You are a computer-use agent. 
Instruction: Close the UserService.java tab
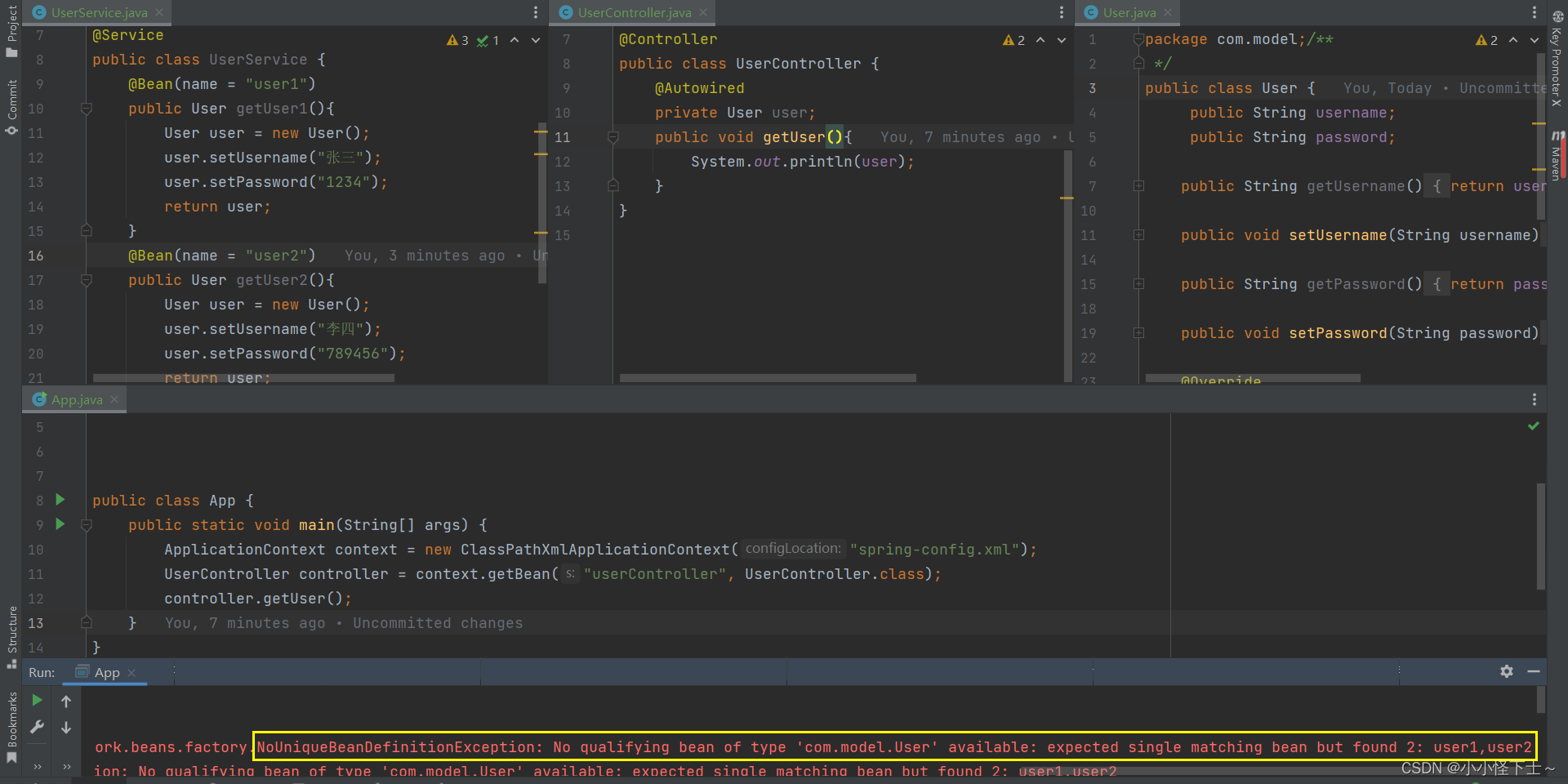159,12
